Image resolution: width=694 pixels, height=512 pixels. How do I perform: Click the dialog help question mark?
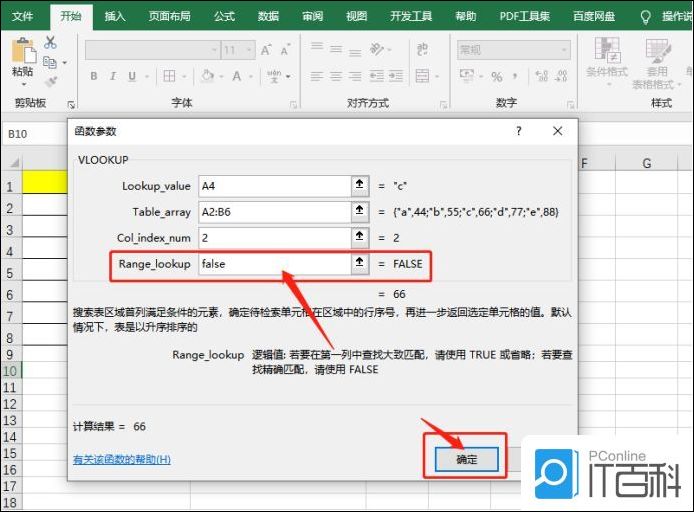click(x=519, y=131)
